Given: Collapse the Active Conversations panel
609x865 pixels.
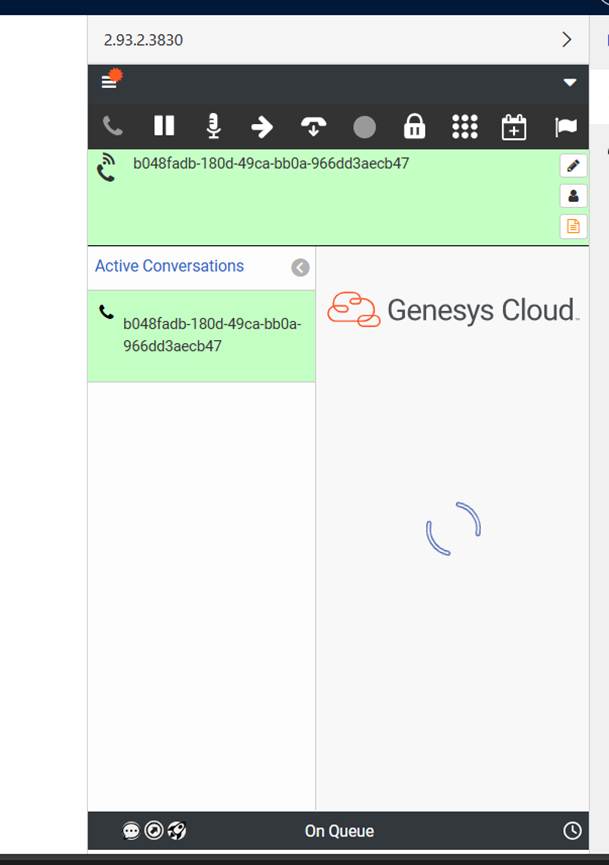Looking at the screenshot, I should pos(300,267).
